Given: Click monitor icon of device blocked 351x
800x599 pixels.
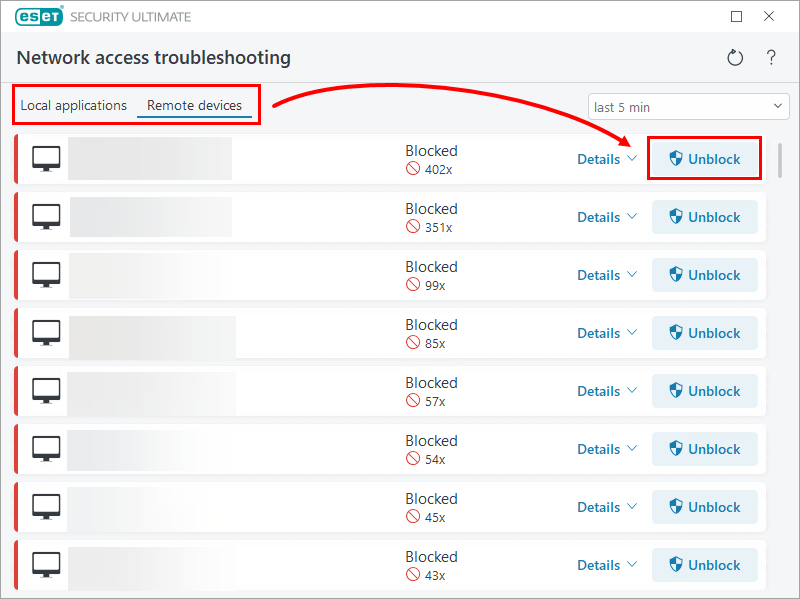Looking at the screenshot, I should (x=46, y=217).
